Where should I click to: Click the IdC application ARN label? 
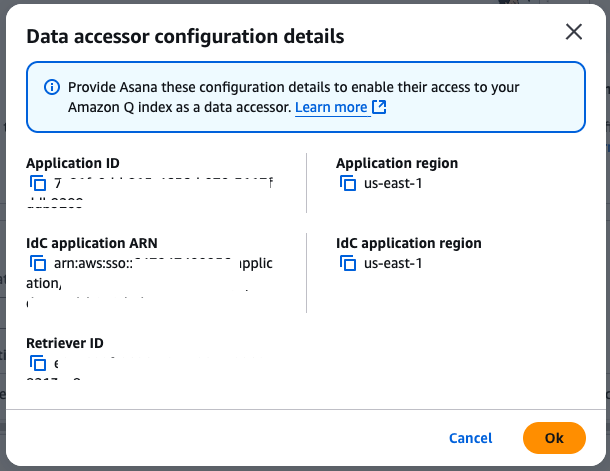(x=92, y=243)
